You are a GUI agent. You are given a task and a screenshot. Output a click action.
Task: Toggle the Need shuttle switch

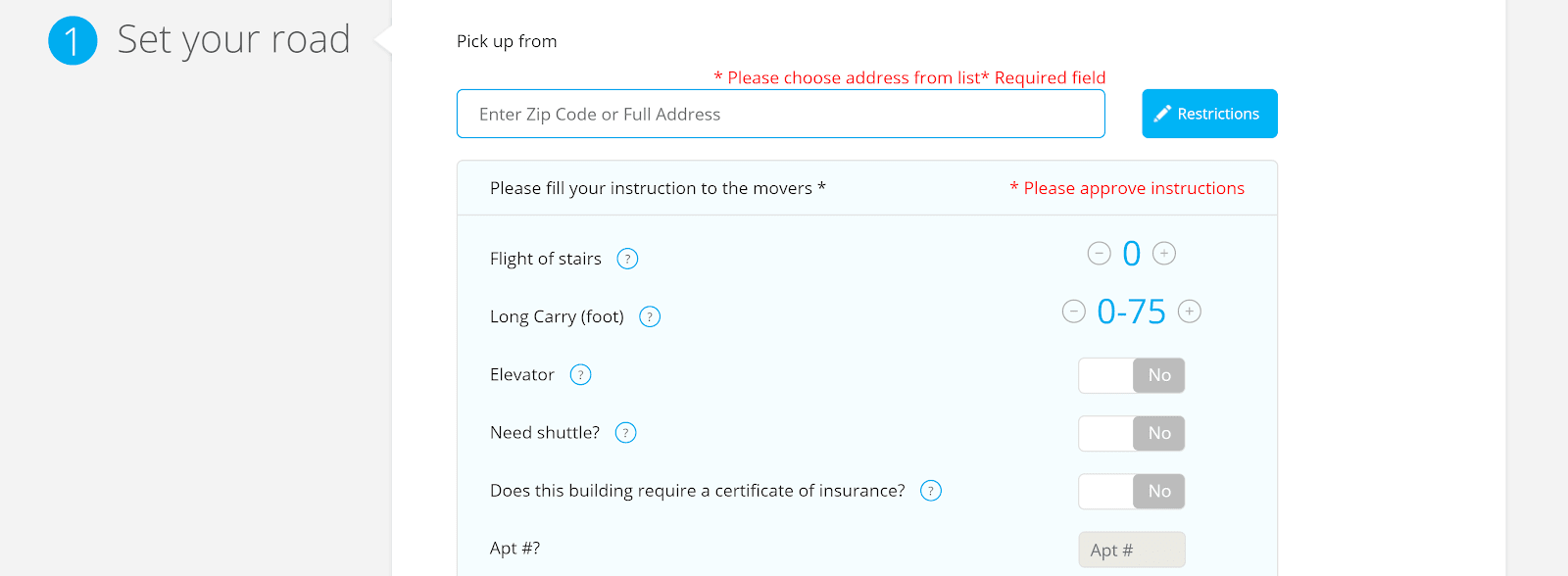1132,433
